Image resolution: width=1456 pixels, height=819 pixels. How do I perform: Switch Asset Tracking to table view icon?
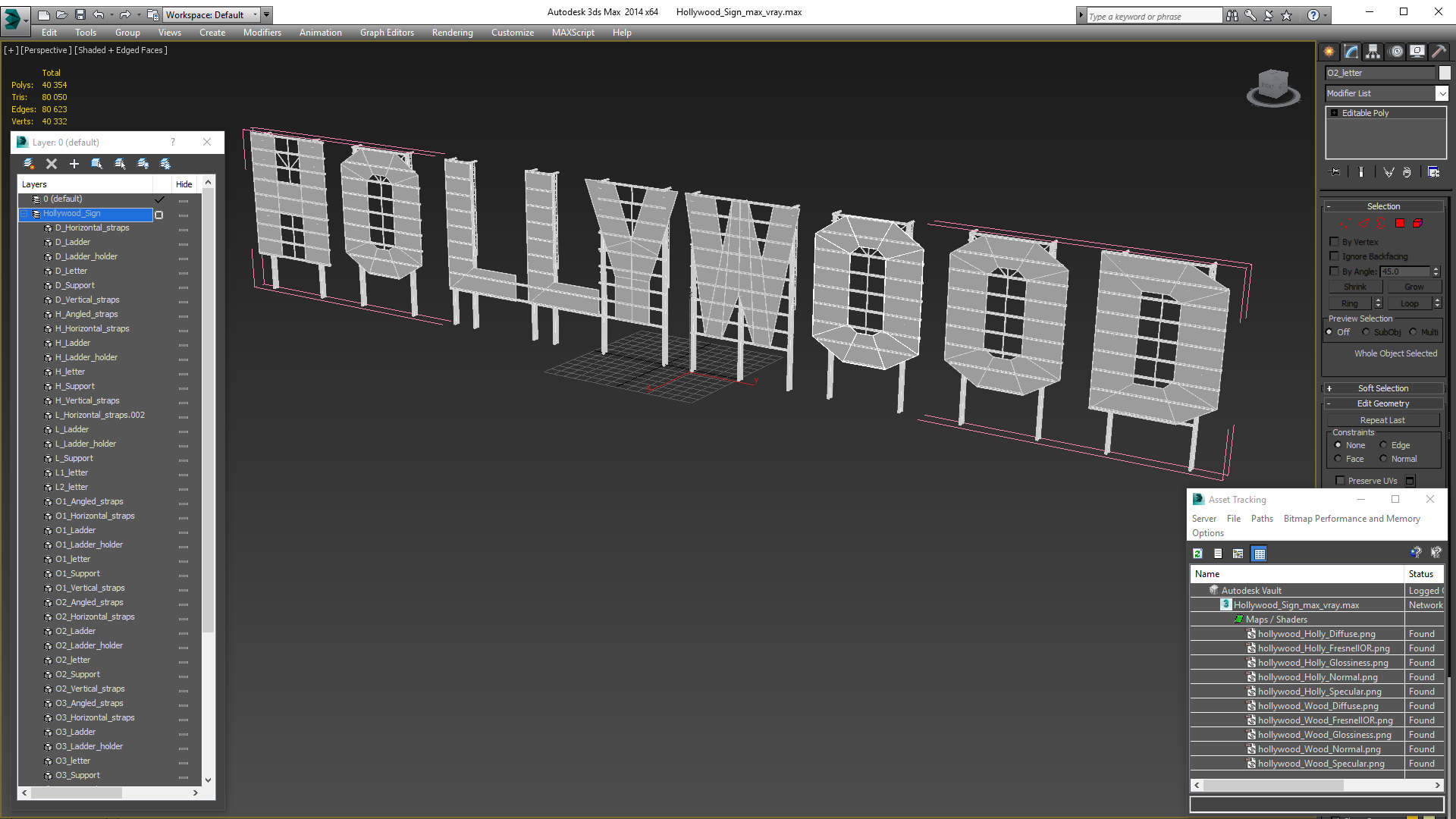tap(1260, 554)
